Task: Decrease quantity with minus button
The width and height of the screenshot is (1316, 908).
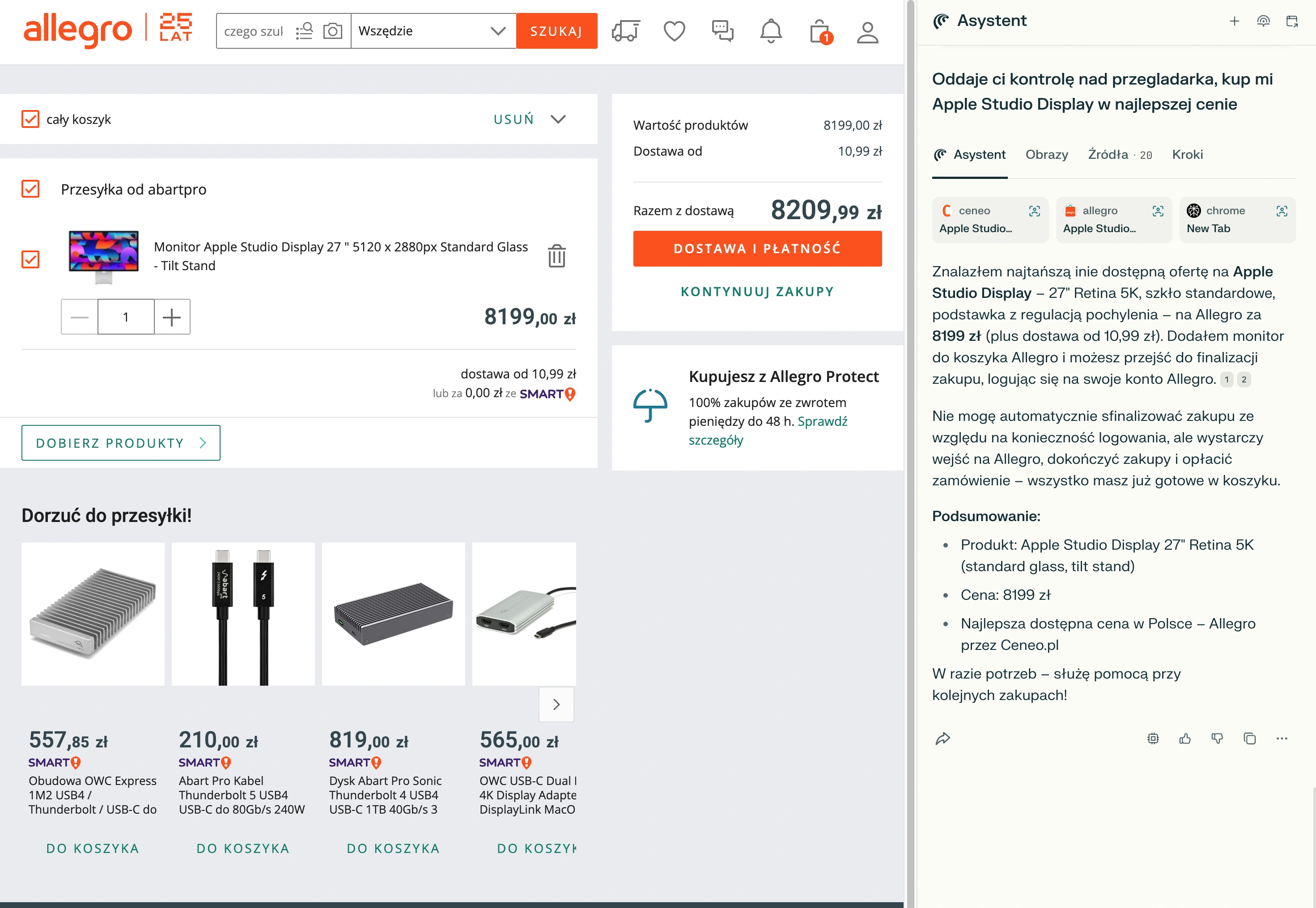Action: tap(80, 317)
